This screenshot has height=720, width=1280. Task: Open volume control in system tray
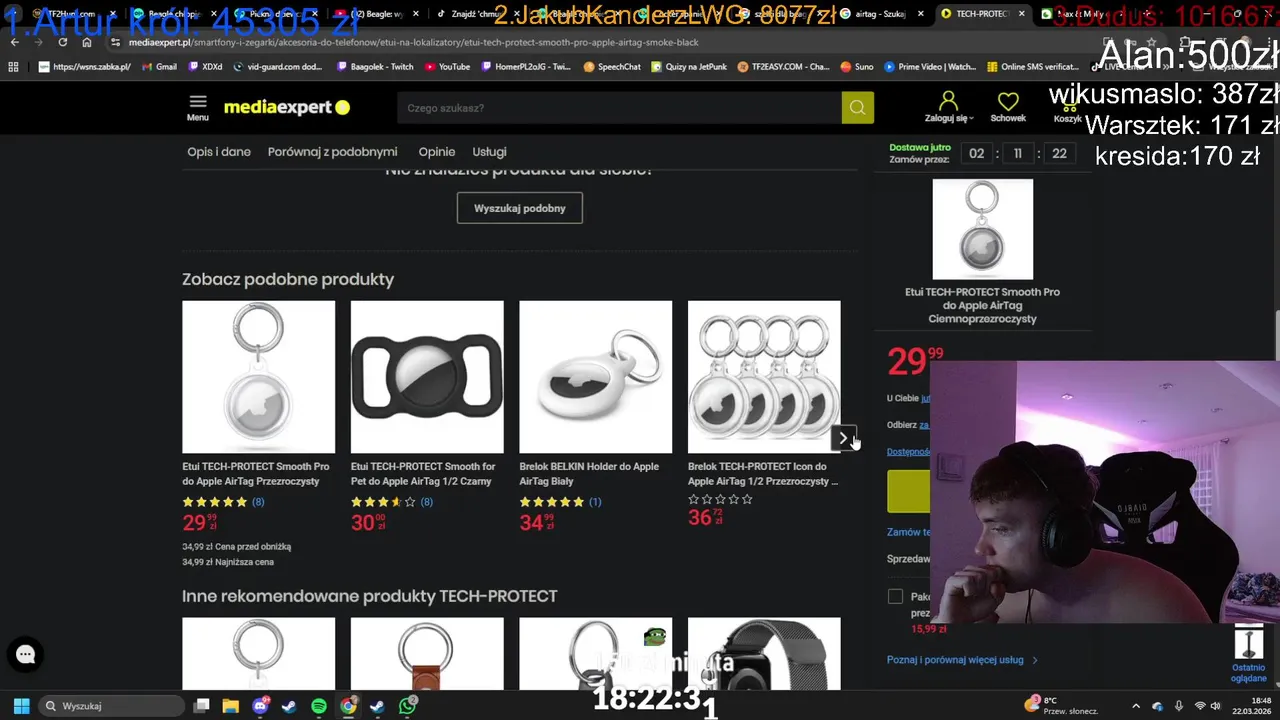coord(1216,706)
